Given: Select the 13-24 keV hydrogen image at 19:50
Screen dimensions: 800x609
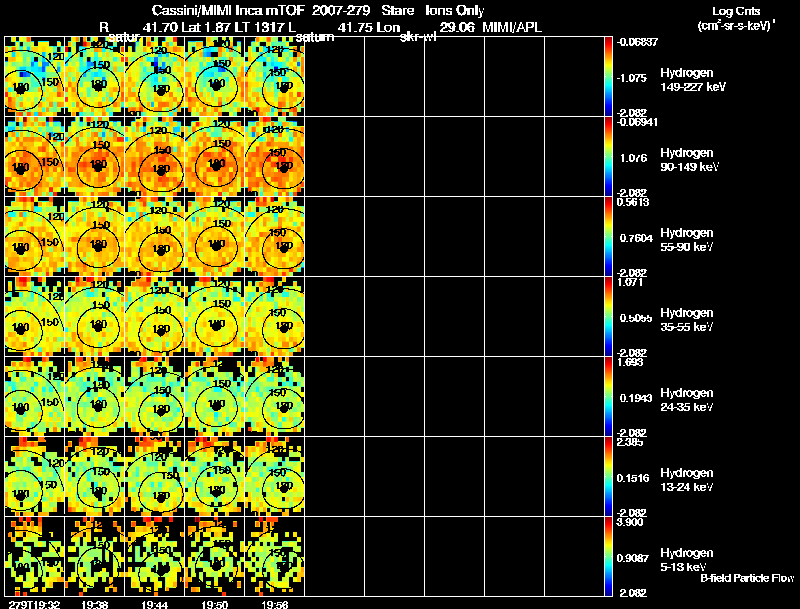Looking at the screenshot, I should [x=215, y=477].
